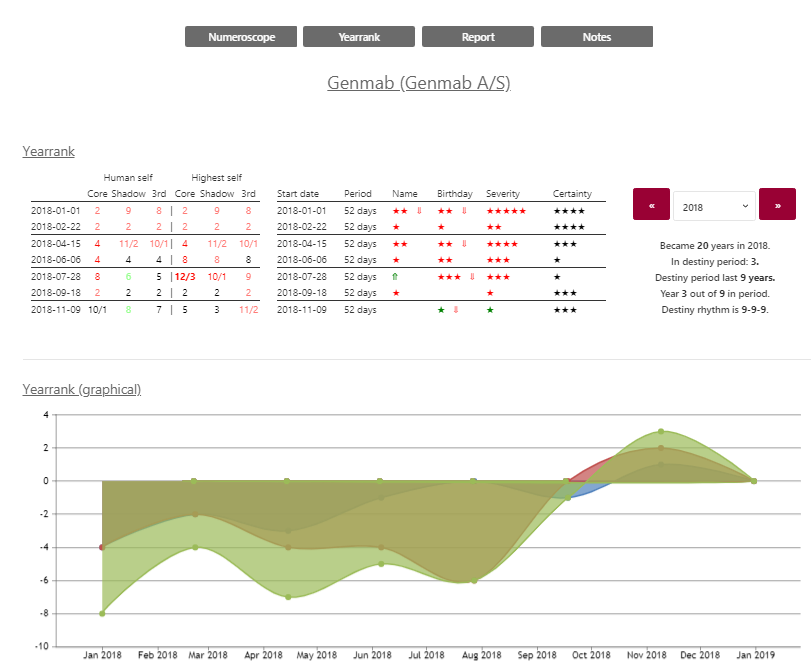The height and width of the screenshot is (661, 811).
Task: Click the chart point at -8 in Jan 2018
Action: click(x=102, y=613)
